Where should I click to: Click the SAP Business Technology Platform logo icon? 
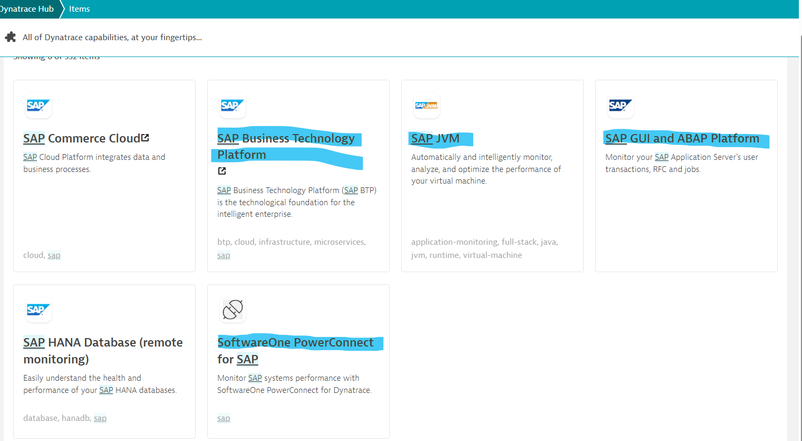(232, 106)
